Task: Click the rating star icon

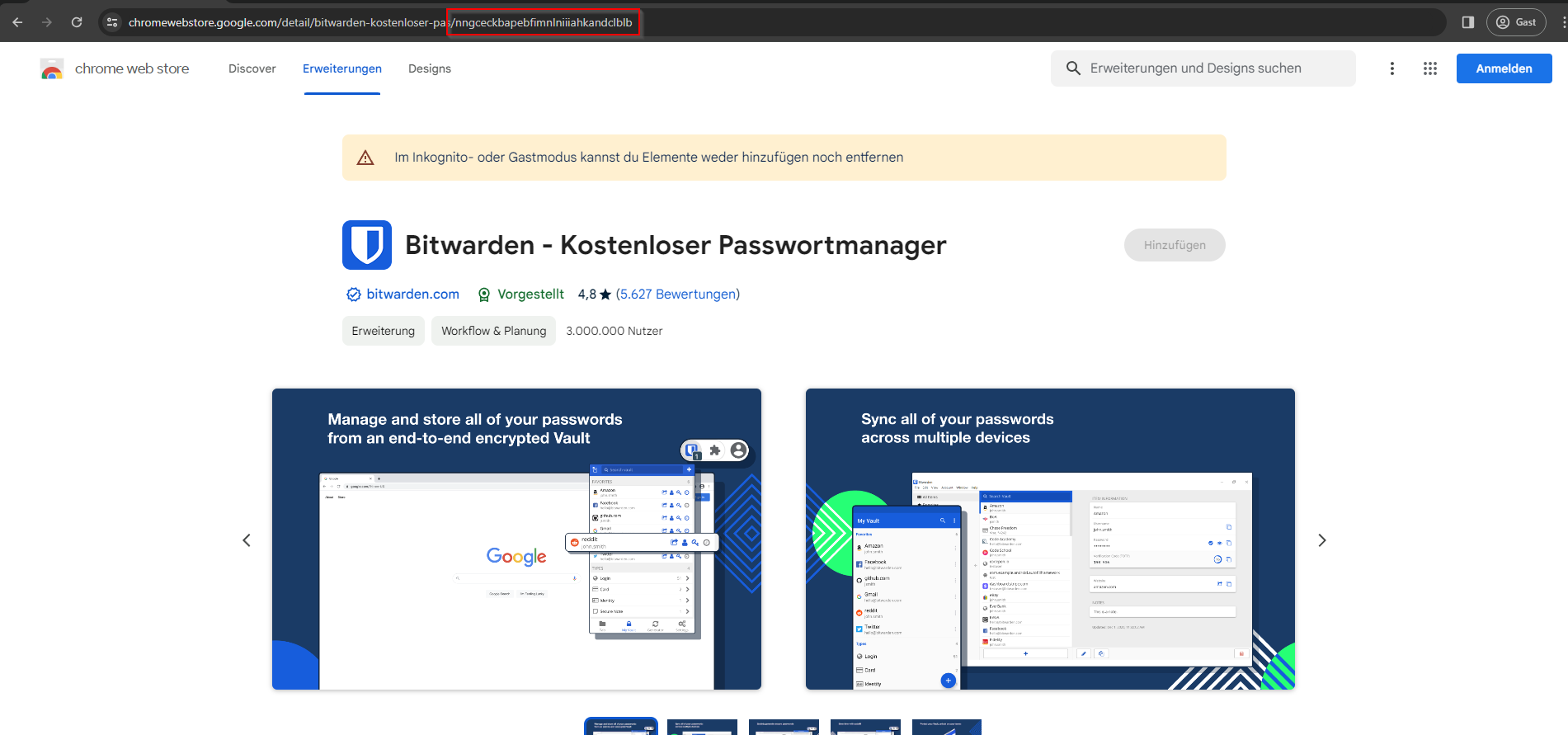Action: tap(605, 294)
